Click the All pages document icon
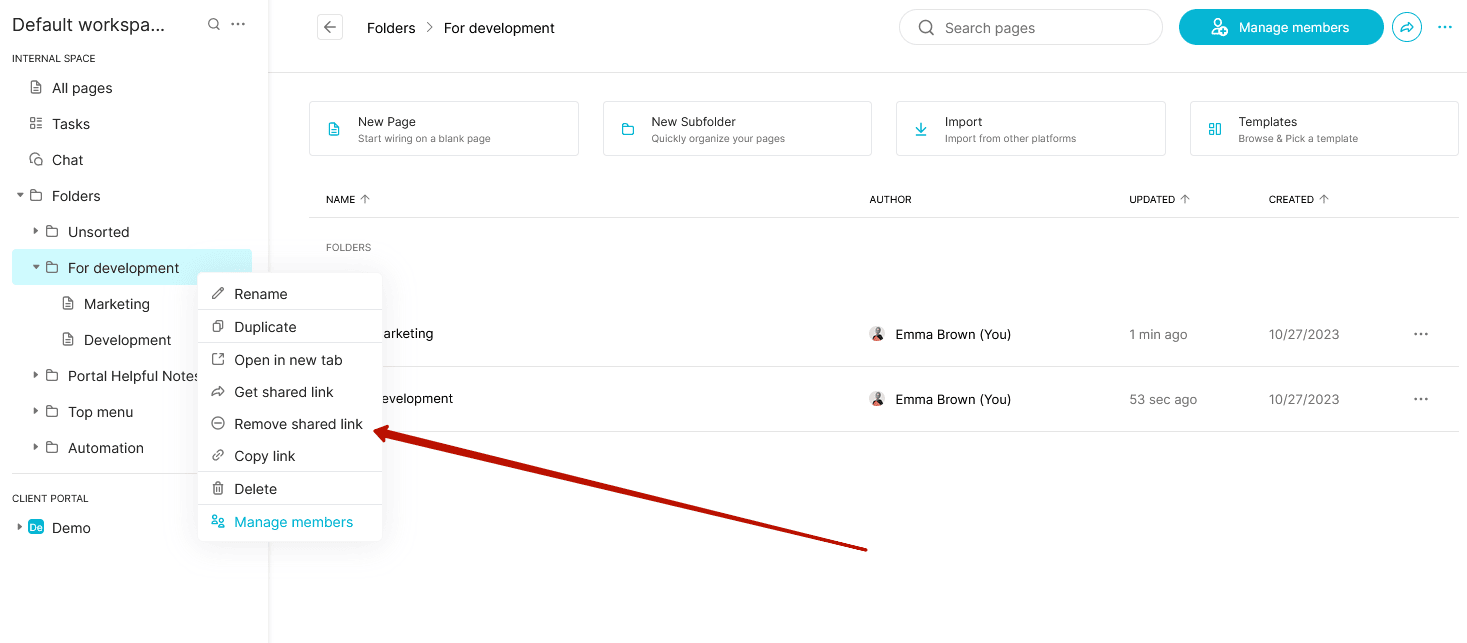The image size is (1467, 643). pos(36,88)
